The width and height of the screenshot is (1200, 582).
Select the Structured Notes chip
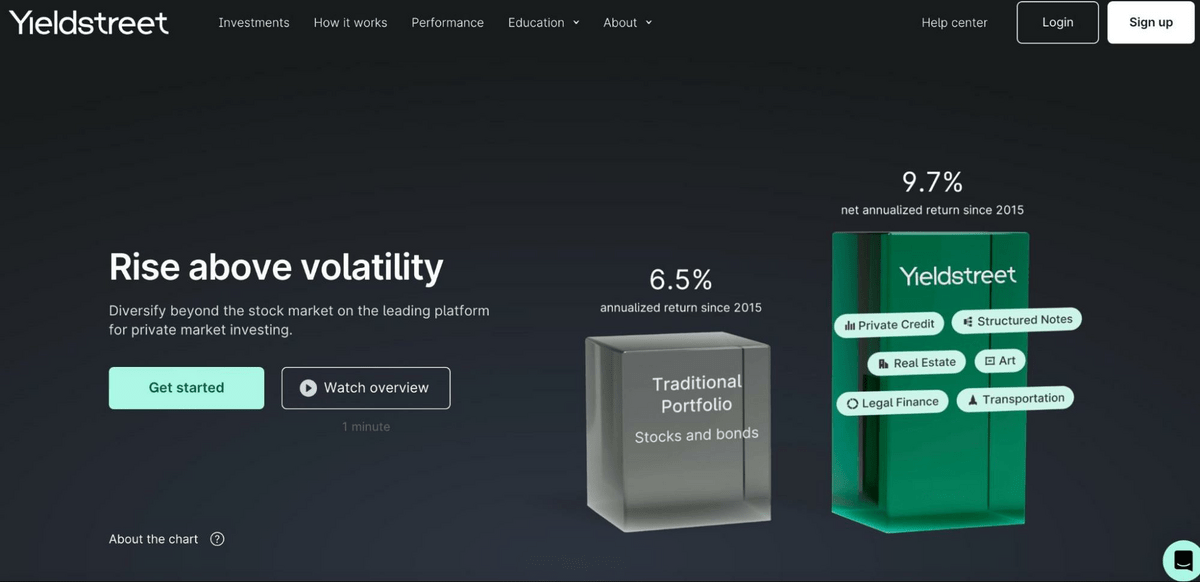pos(1017,320)
